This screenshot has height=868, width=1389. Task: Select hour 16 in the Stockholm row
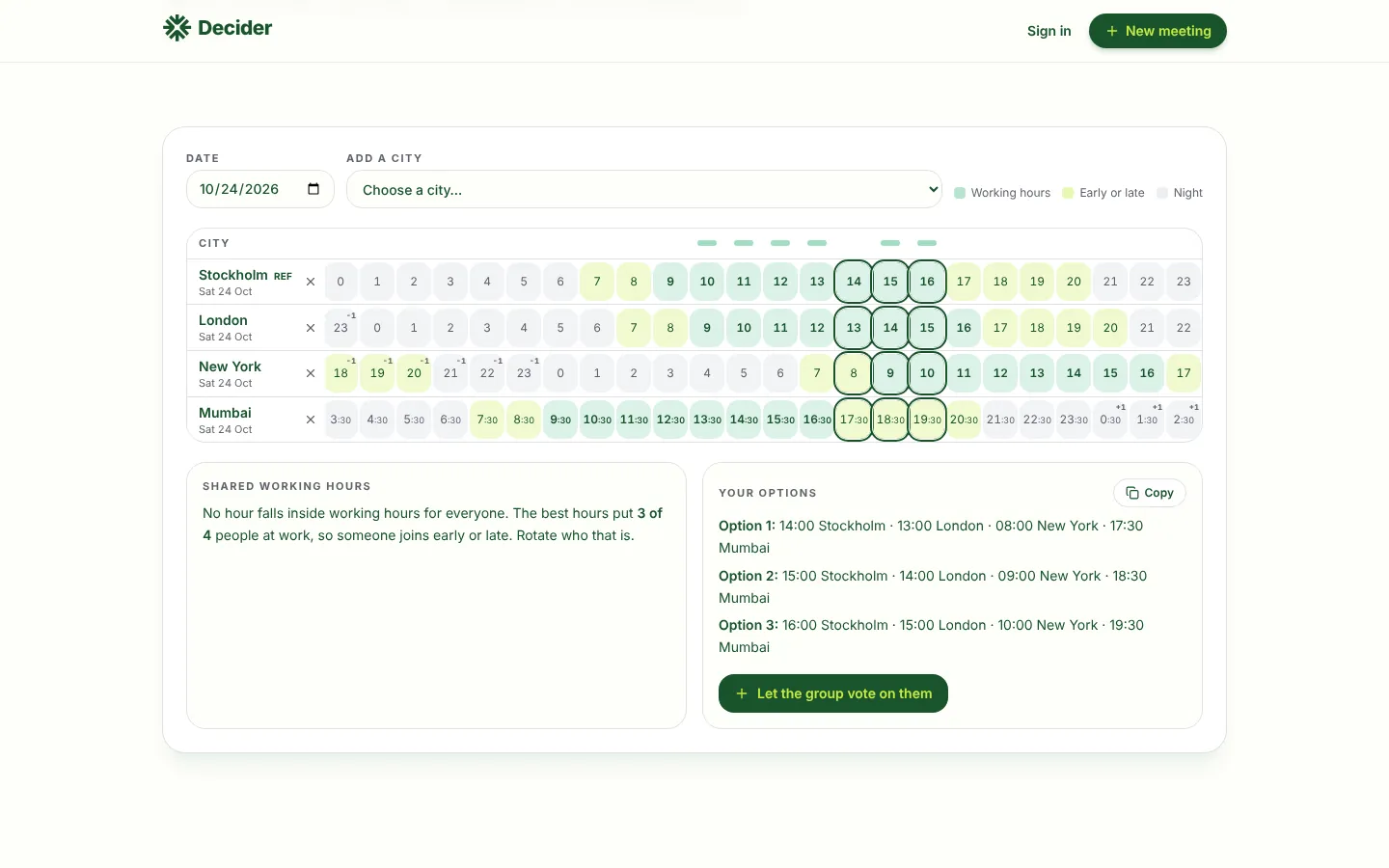click(x=927, y=282)
